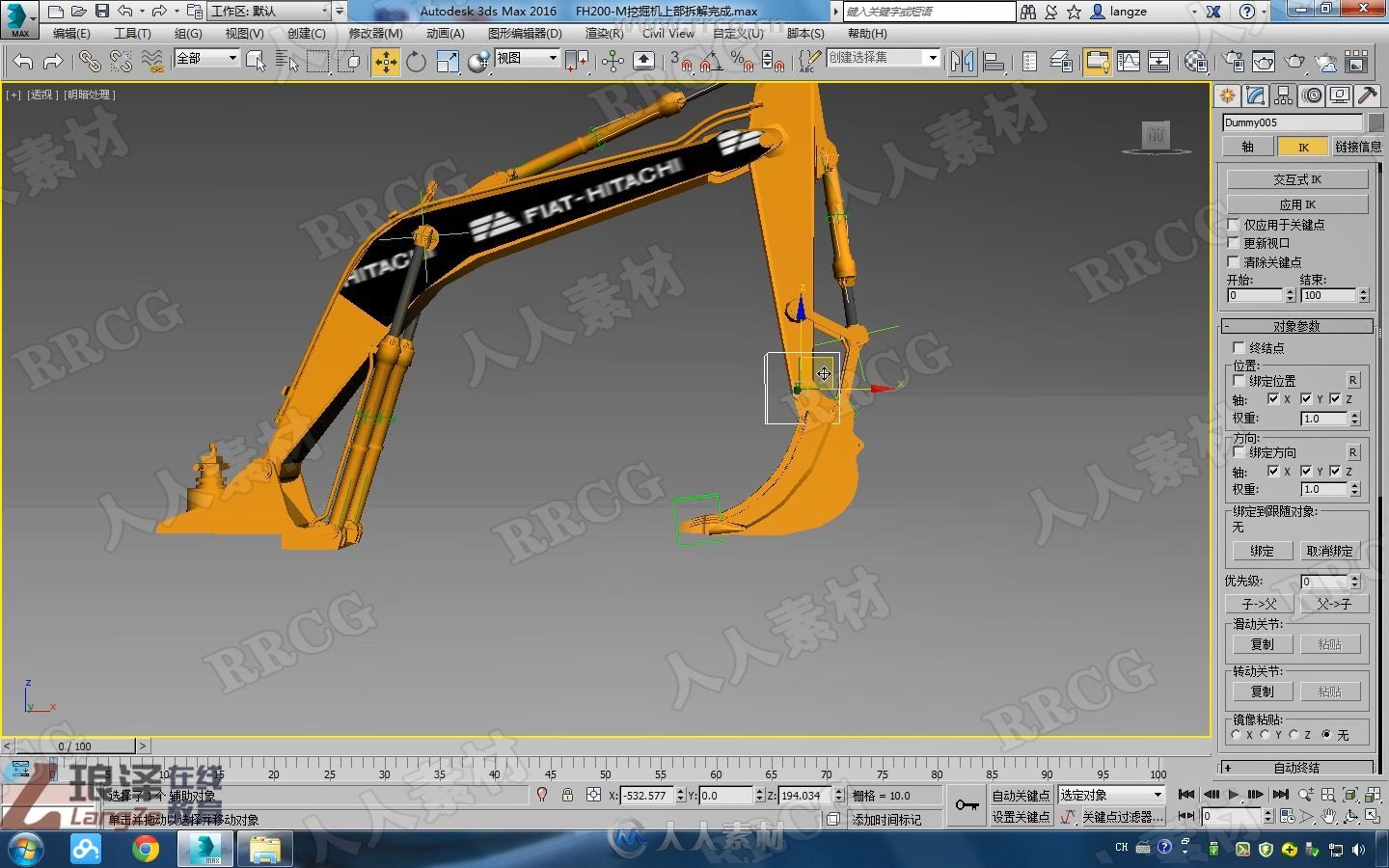Click the '自动关键点' button
This screenshot has height=868, width=1389.
point(1021,796)
